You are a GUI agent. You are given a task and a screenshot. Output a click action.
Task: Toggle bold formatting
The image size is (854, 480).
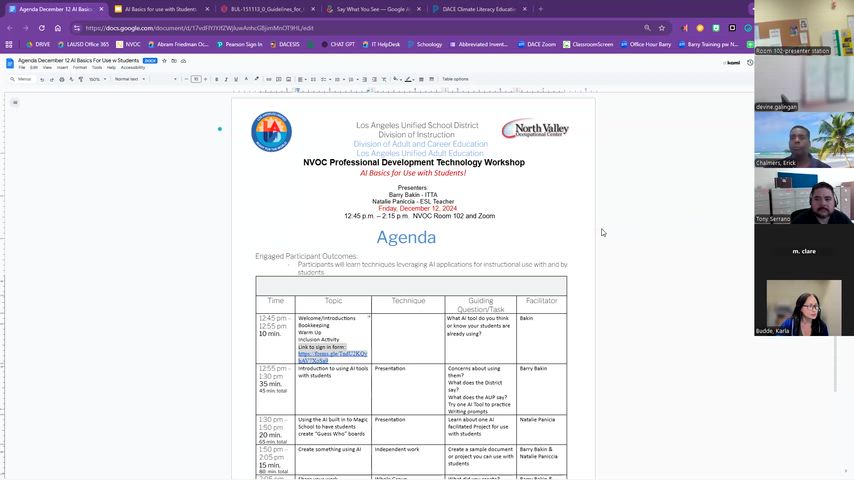click(216, 79)
